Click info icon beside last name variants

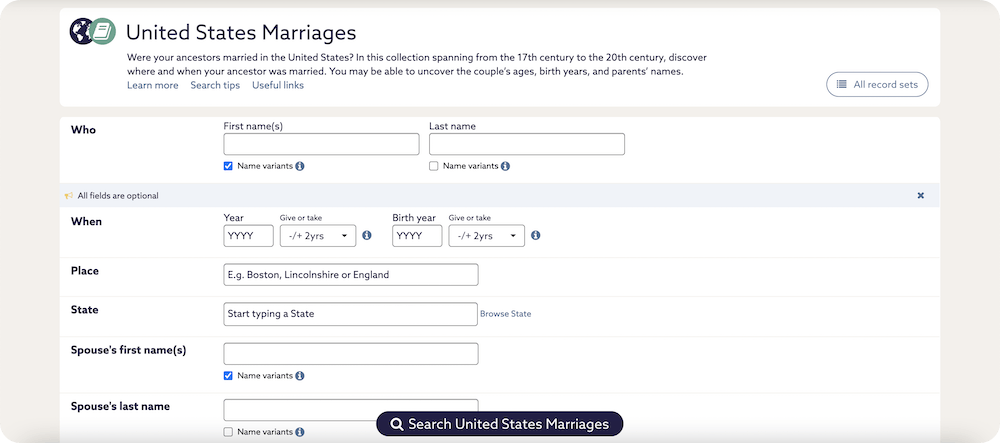[505, 166]
